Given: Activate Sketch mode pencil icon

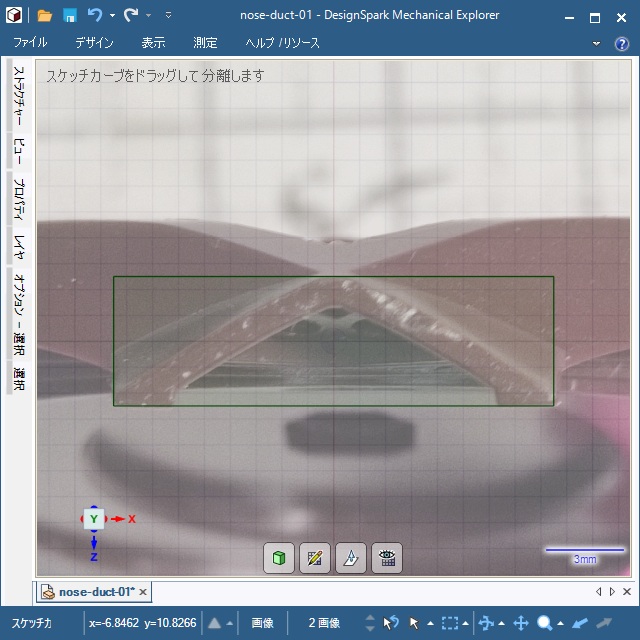Looking at the screenshot, I should pyautogui.click(x=315, y=558).
